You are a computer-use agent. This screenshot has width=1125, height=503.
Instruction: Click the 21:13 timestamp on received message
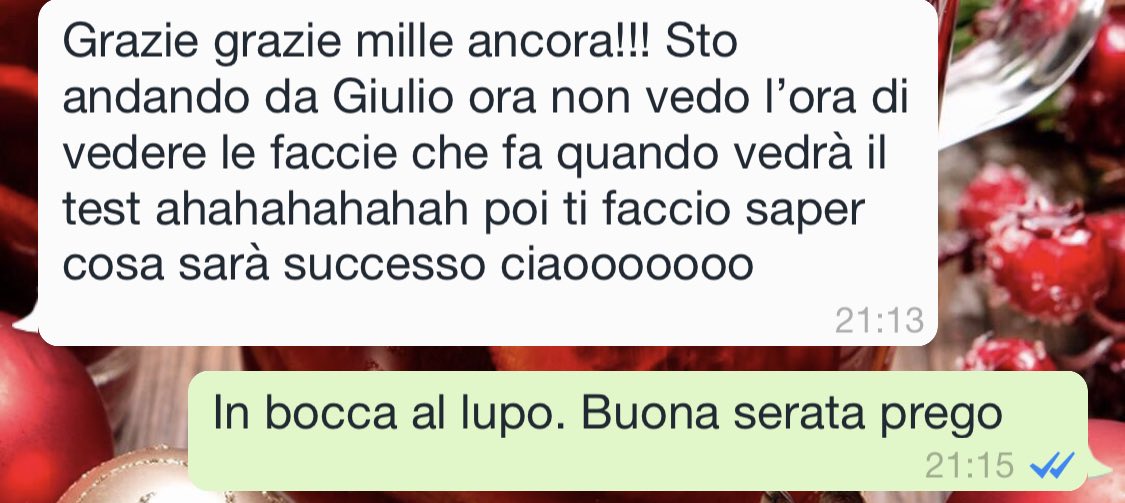[x=880, y=321]
